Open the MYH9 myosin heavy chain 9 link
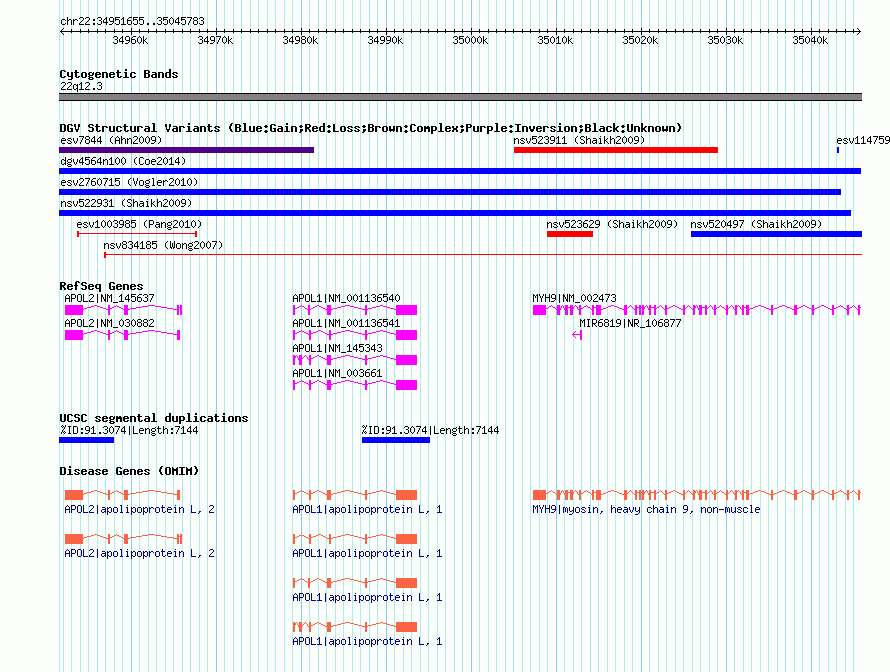Screen dimensions: 890x672 pyautogui.click(x=646, y=509)
